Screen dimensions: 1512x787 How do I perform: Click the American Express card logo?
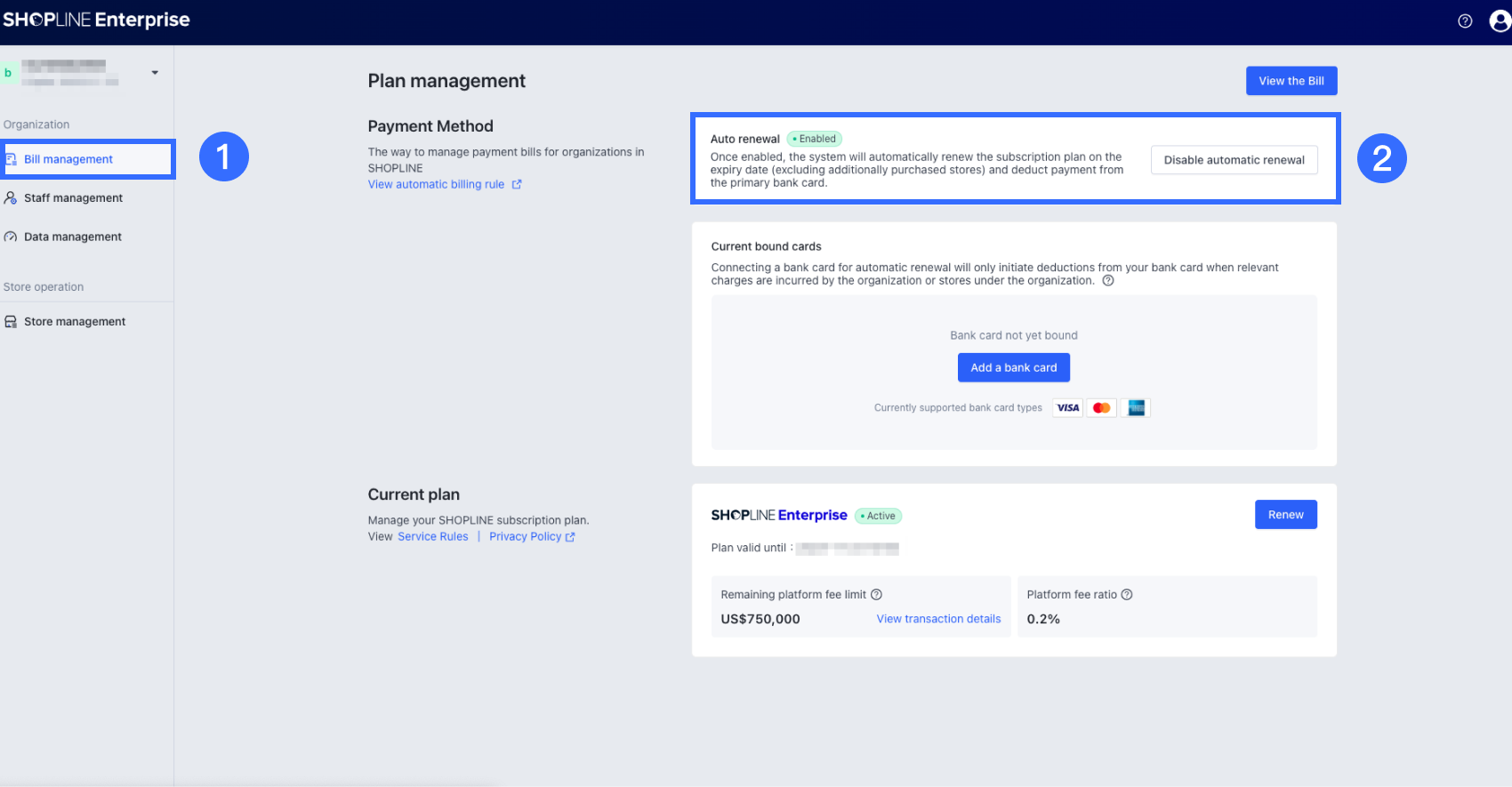click(1136, 408)
